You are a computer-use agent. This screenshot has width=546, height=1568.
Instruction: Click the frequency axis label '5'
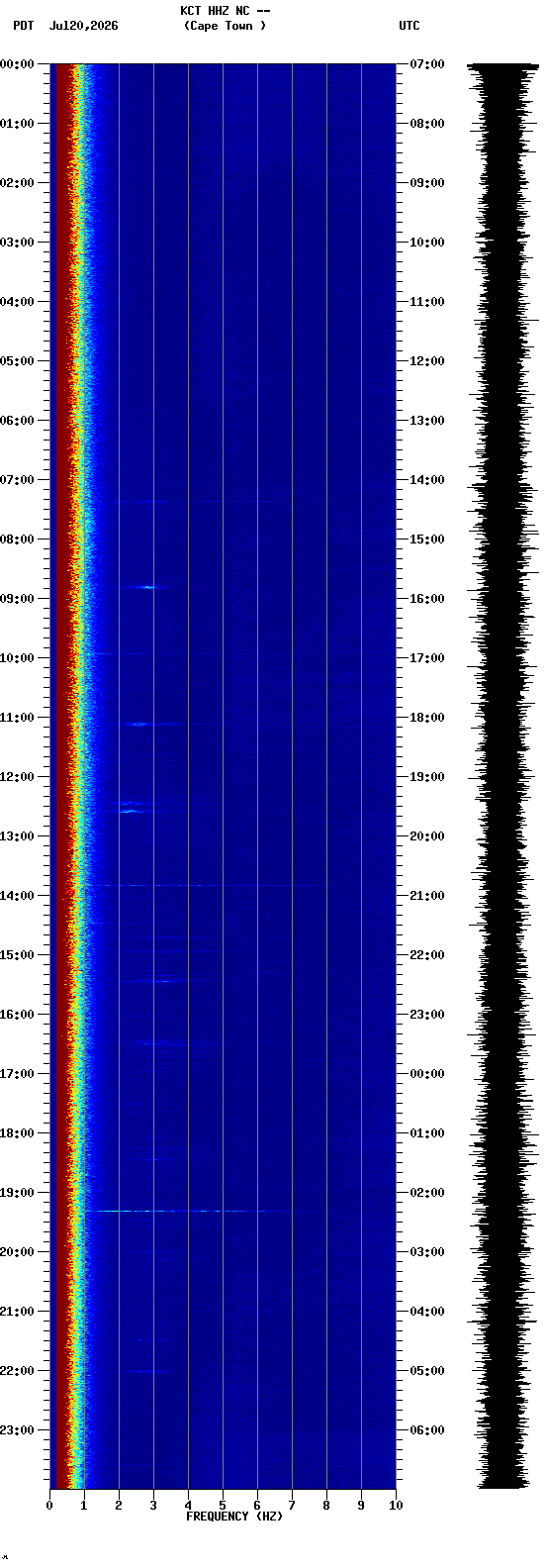pos(223,1506)
